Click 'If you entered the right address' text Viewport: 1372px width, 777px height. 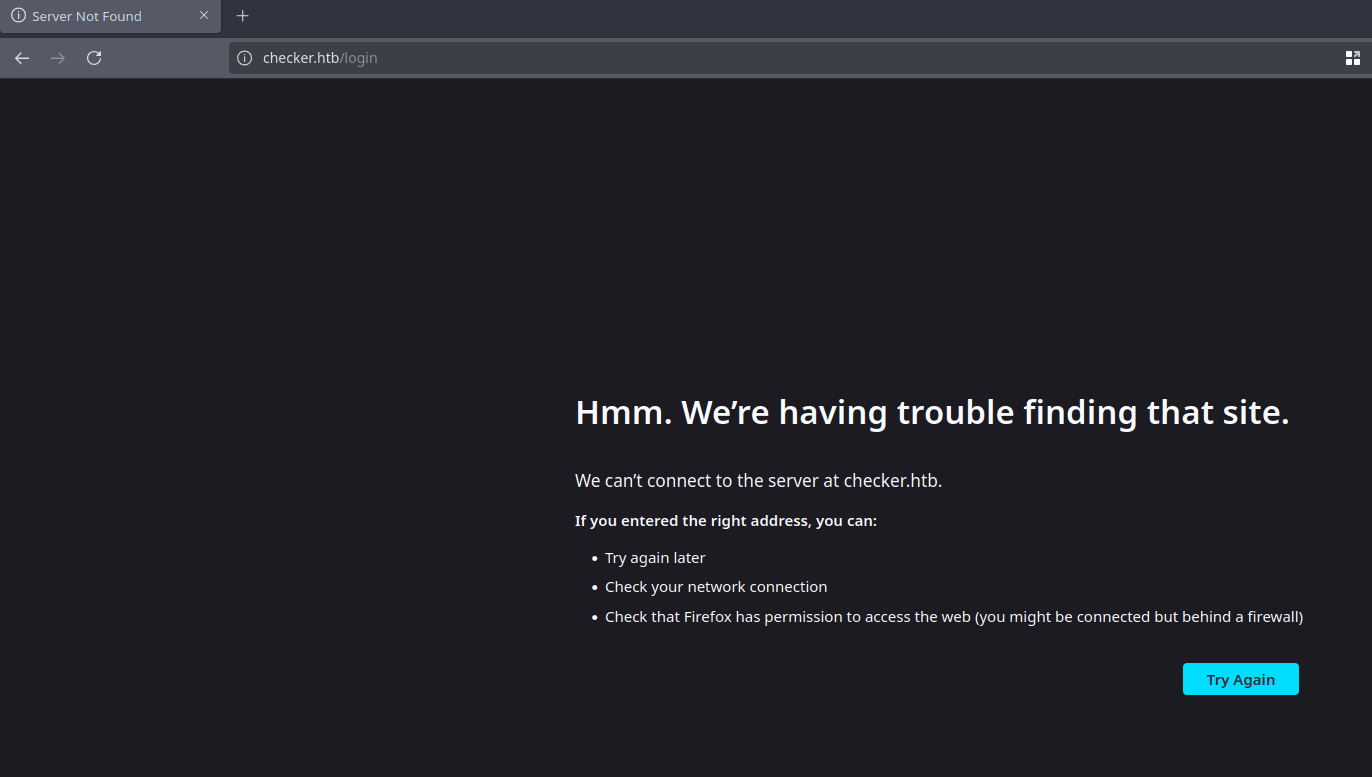725,521
